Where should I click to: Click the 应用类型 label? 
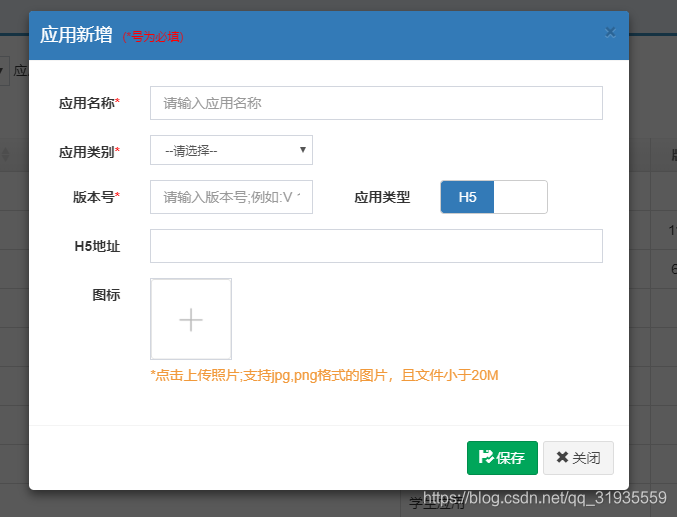click(382, 197)
